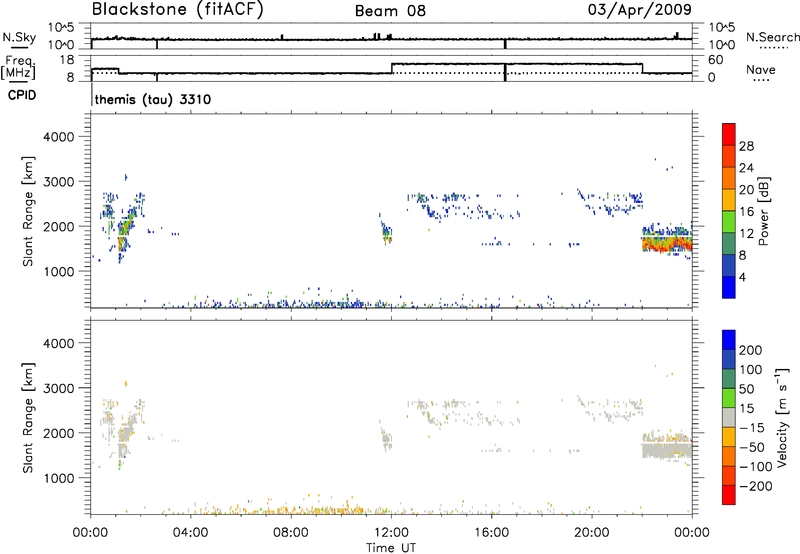
Task: Click the "−200" label on the Velocity scale
Action: click(756, 486)
